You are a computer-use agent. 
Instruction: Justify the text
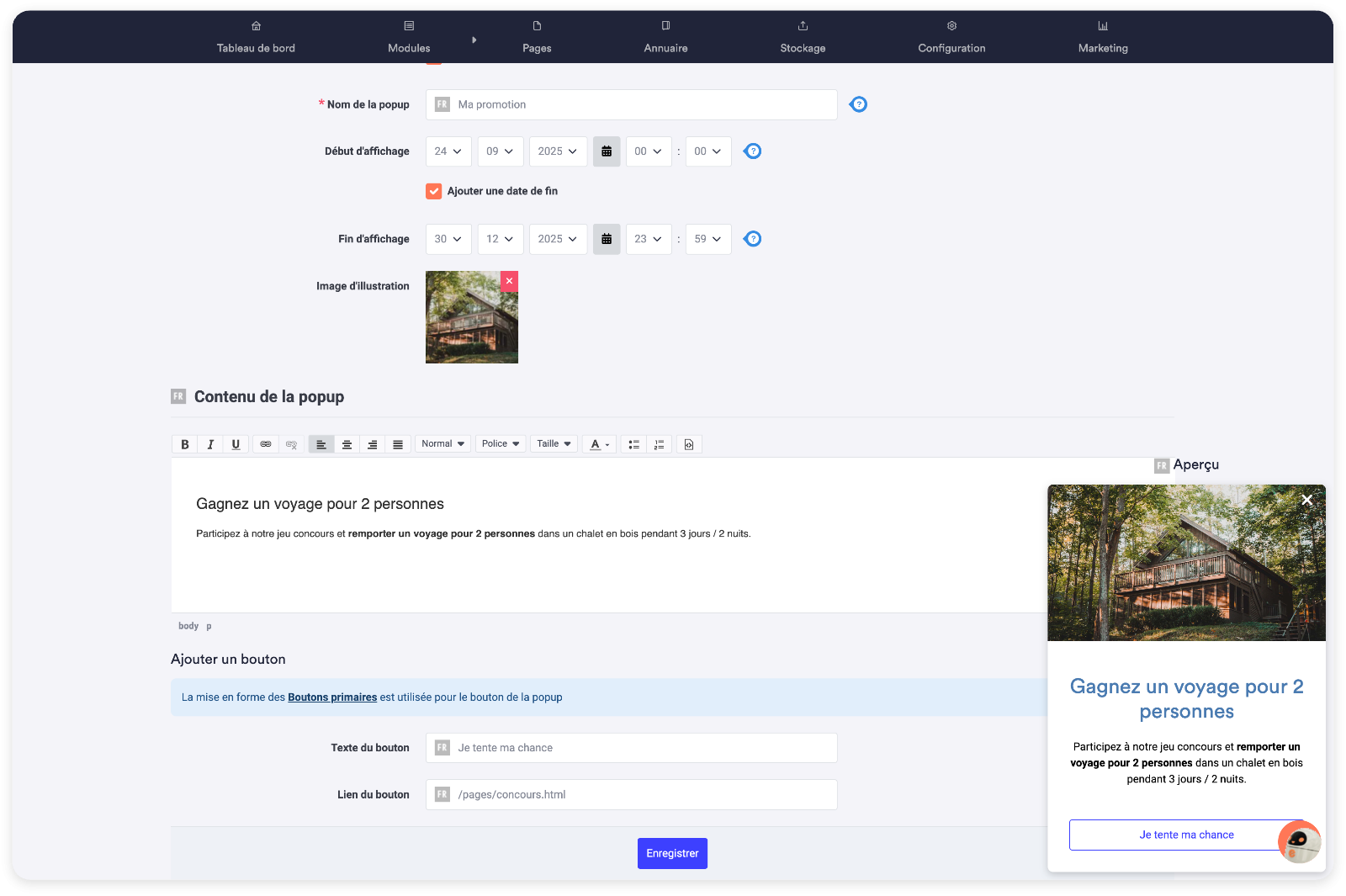click(x=398, y=444)
